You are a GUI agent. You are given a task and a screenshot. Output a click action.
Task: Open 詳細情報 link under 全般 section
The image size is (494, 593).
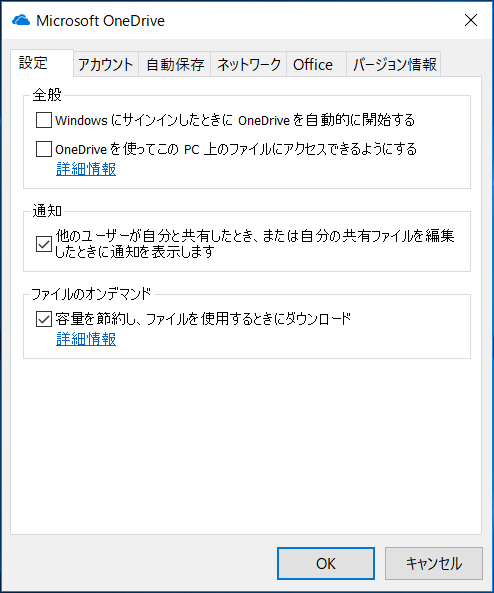(86, 169)
